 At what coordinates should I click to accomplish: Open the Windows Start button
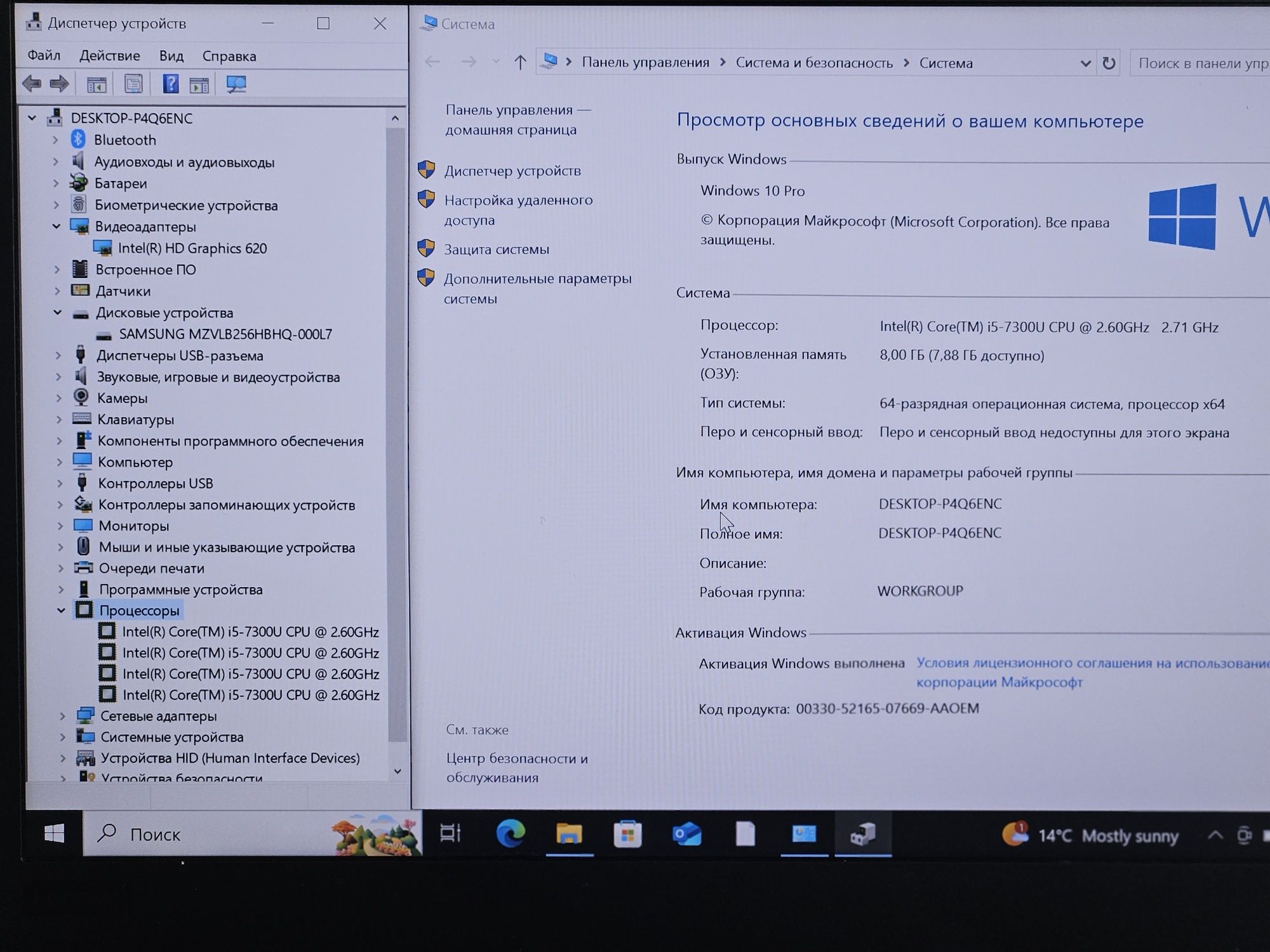(54, 833)
